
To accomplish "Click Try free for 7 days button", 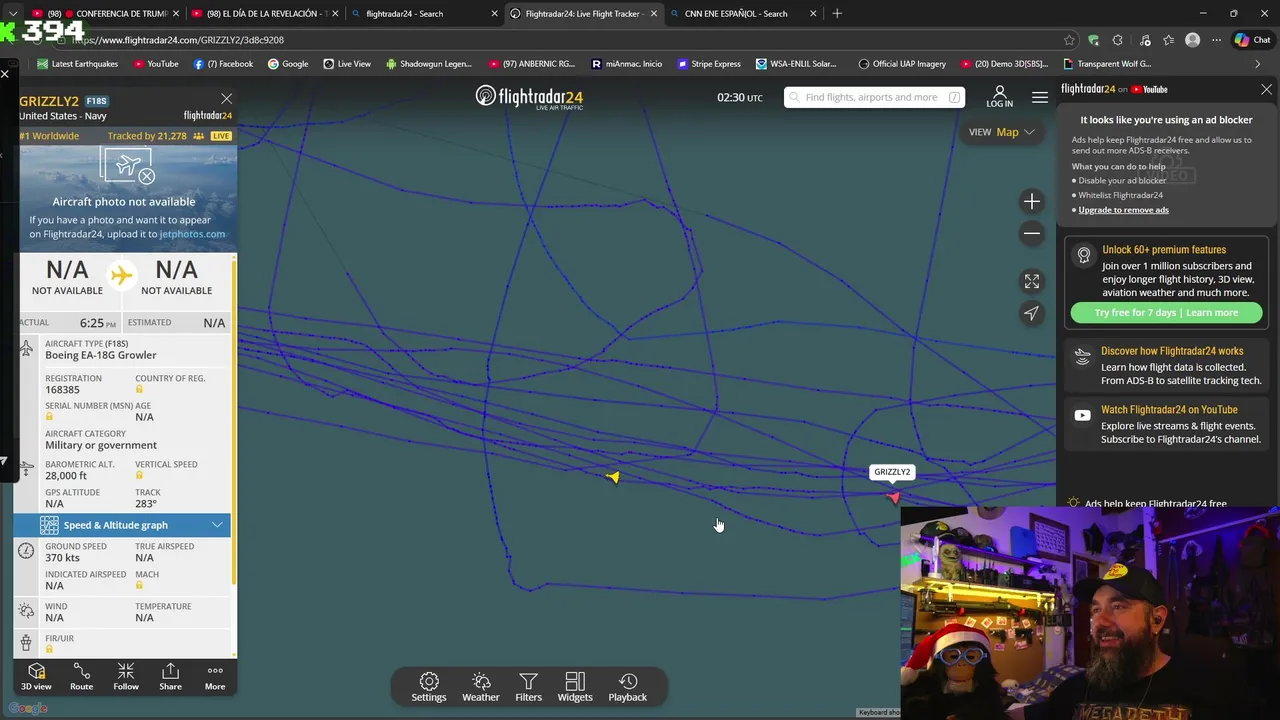I will (x=1166, y=313).
